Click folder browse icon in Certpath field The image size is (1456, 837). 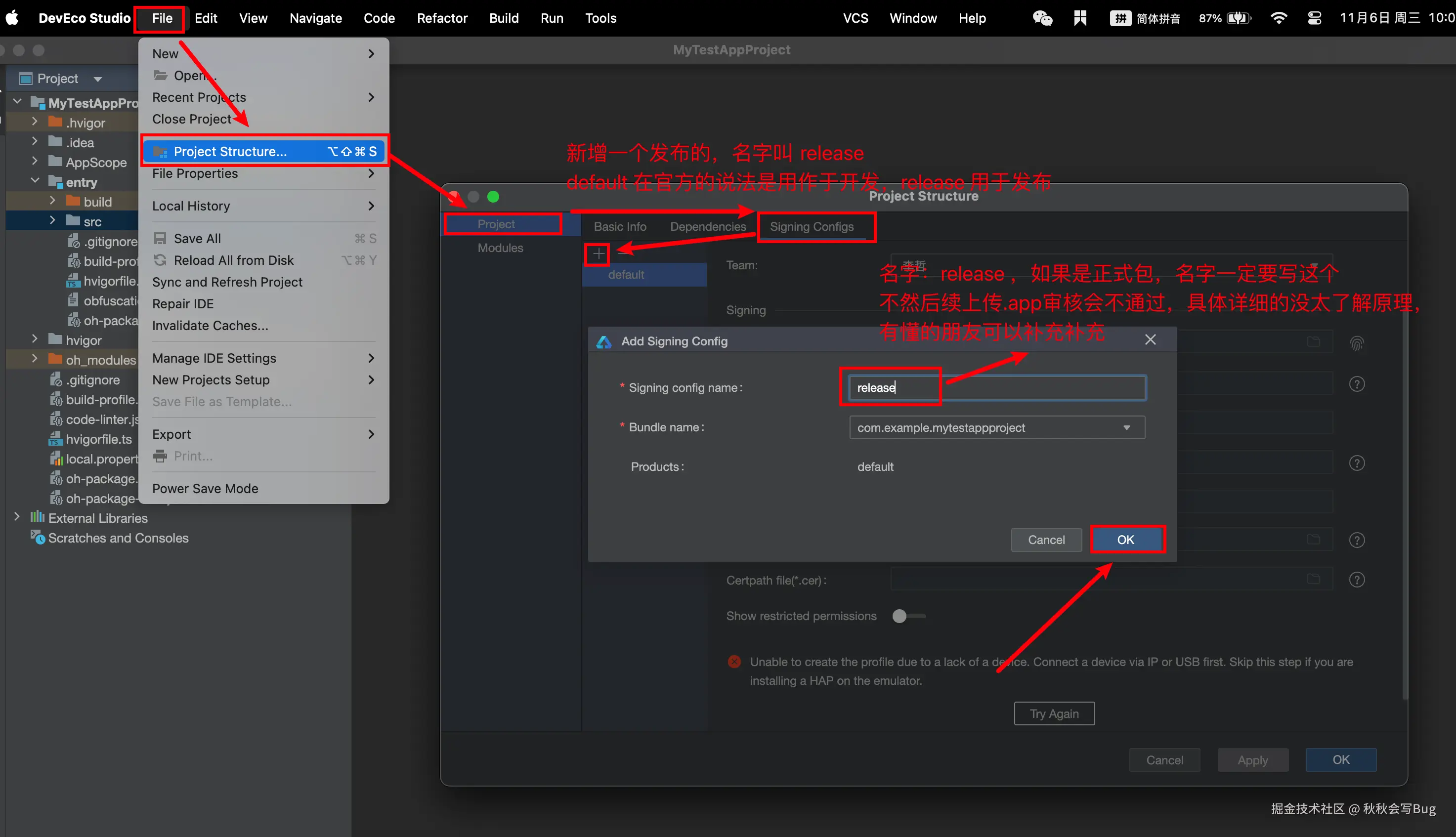(x=1313, y=578)
